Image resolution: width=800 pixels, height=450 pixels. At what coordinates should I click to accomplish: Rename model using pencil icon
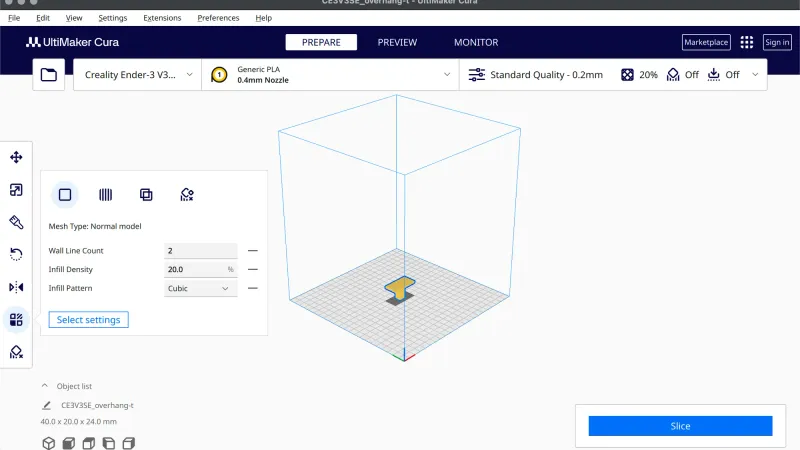(x=46, y=405)
